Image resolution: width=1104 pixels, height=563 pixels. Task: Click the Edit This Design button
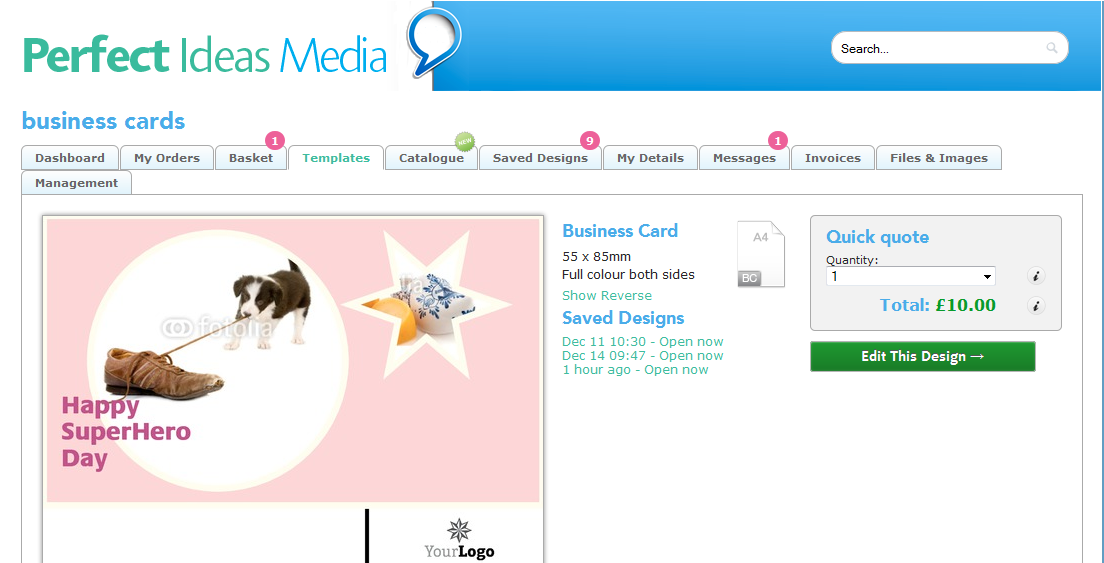tap(923, 356)
